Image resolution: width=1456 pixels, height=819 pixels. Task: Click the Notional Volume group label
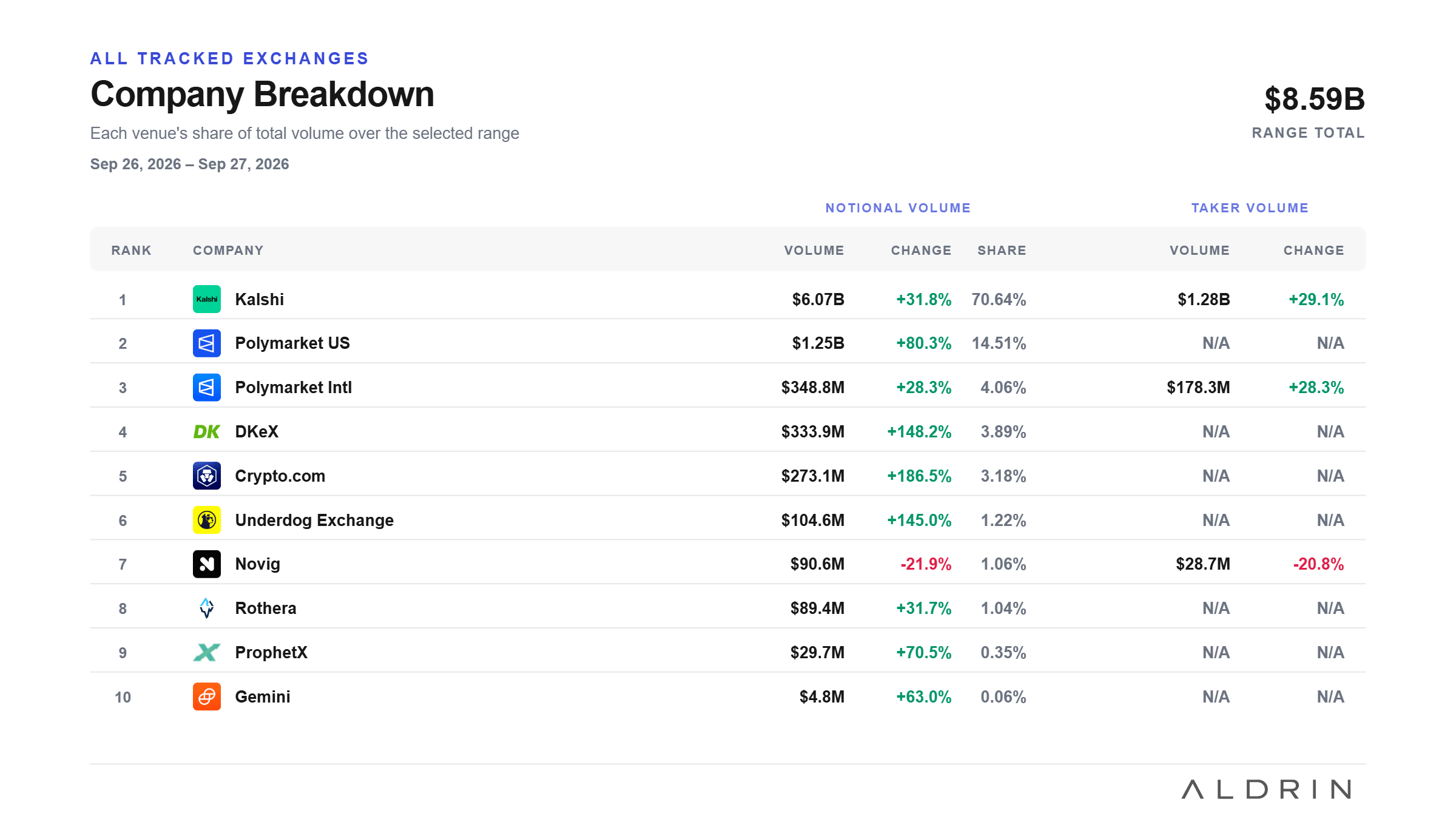click(898, 208)
